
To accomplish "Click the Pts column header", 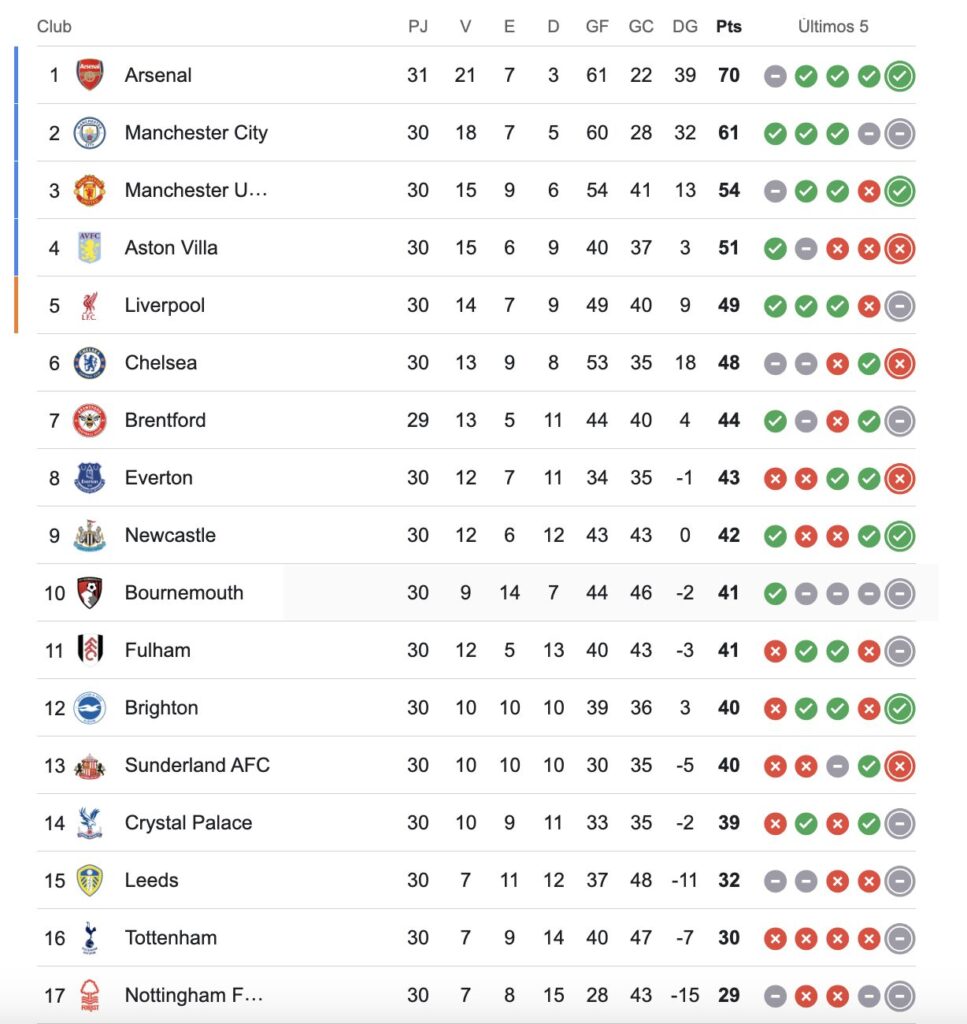I will click(728, 27).
